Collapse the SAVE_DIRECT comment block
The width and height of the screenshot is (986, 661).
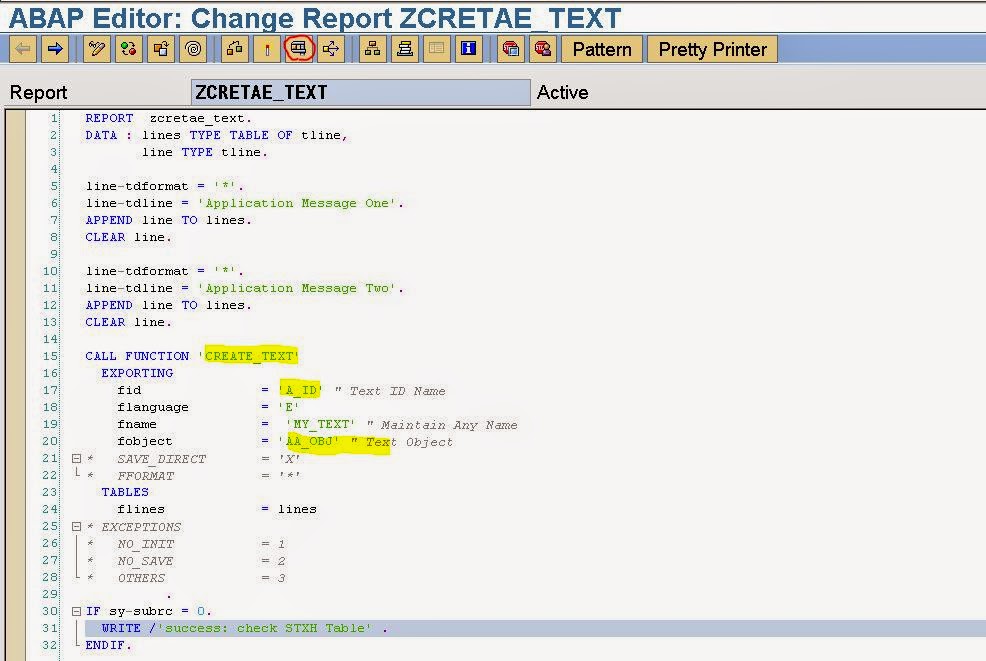tap(77, 457)
